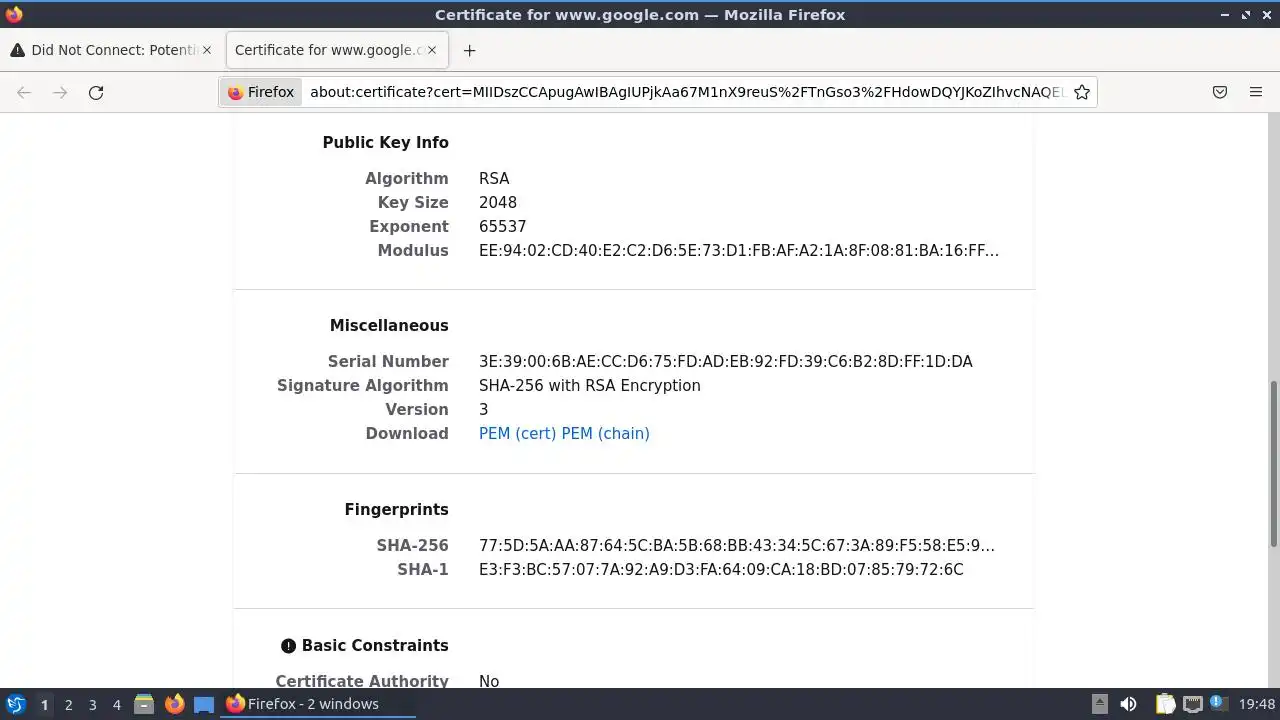
Task: Switch to virtual desktop 3
Action: [x=92, y=704]
